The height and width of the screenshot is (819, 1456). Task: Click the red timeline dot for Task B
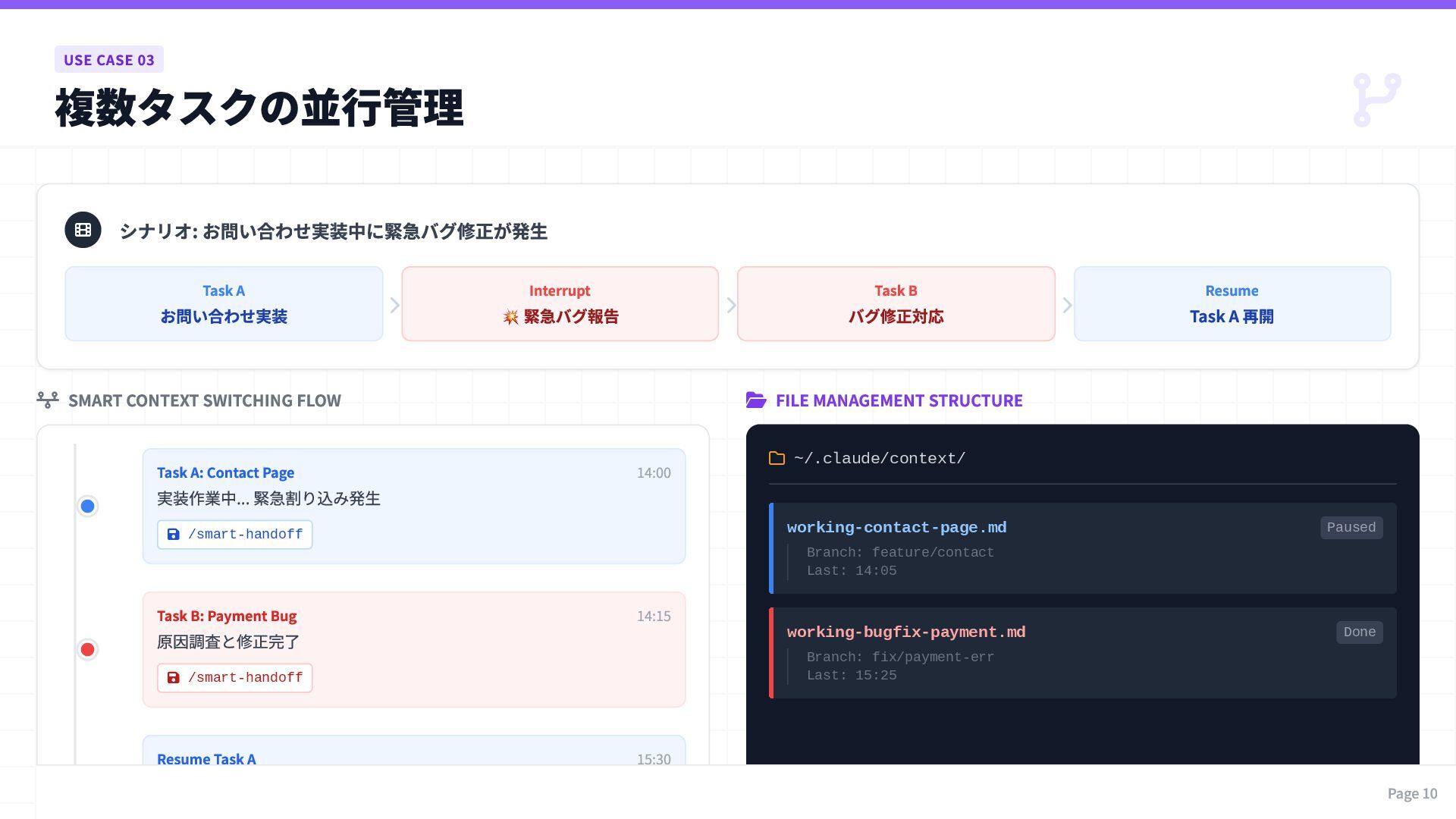[88, 649]
